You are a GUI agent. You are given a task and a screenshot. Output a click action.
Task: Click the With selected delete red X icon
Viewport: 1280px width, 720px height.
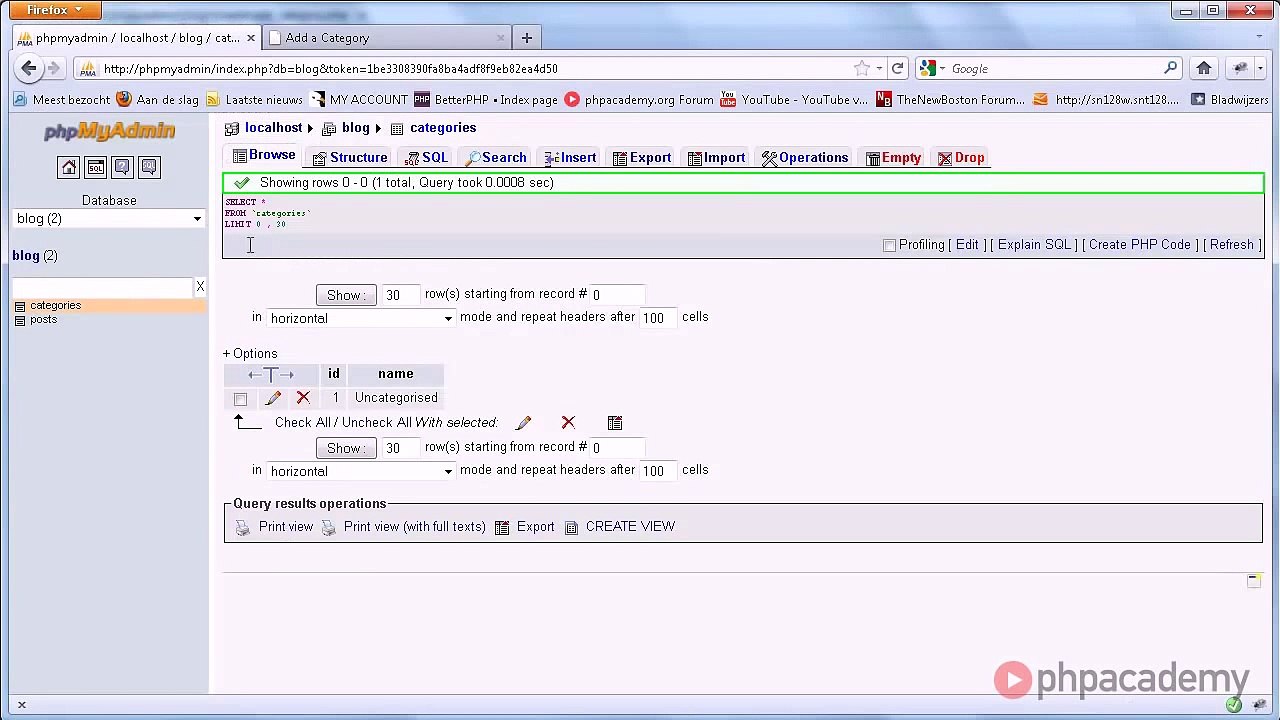click(x=568, y=423)
